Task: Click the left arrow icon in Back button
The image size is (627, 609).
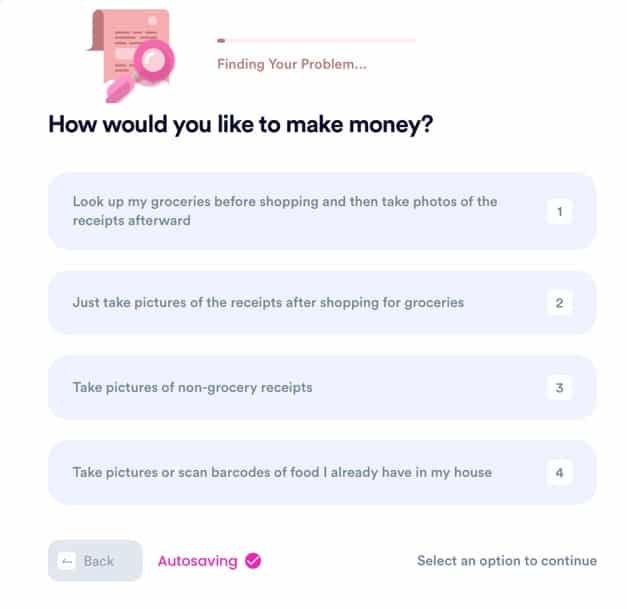Action: coord(67,561)
